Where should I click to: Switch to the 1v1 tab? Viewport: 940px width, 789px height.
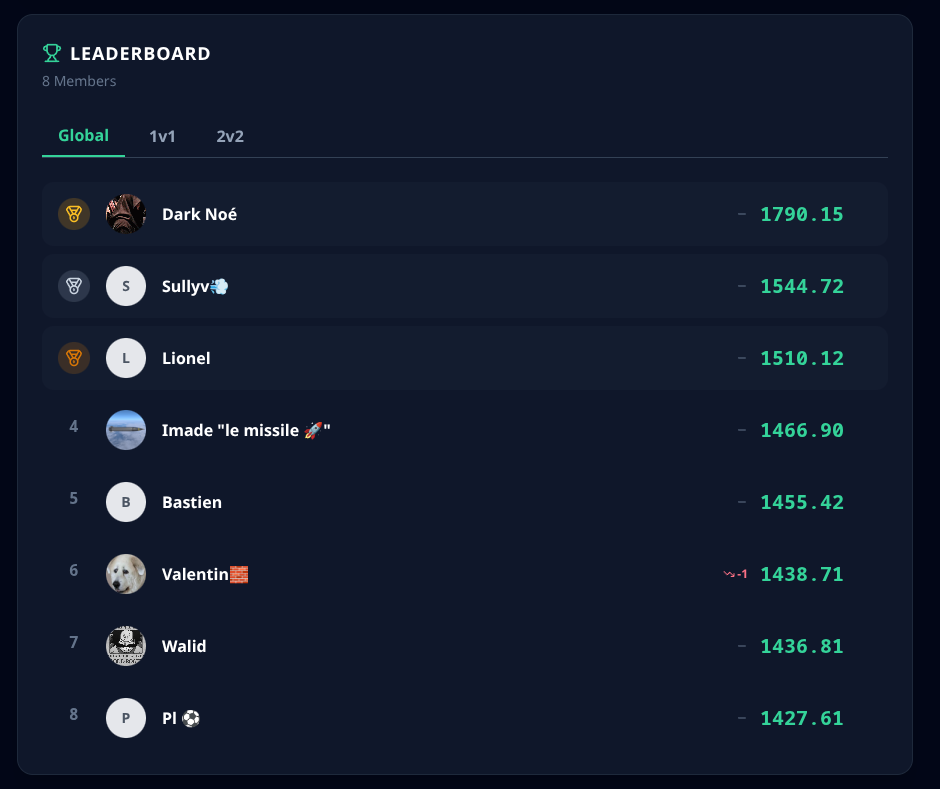(x=162, y=136)
